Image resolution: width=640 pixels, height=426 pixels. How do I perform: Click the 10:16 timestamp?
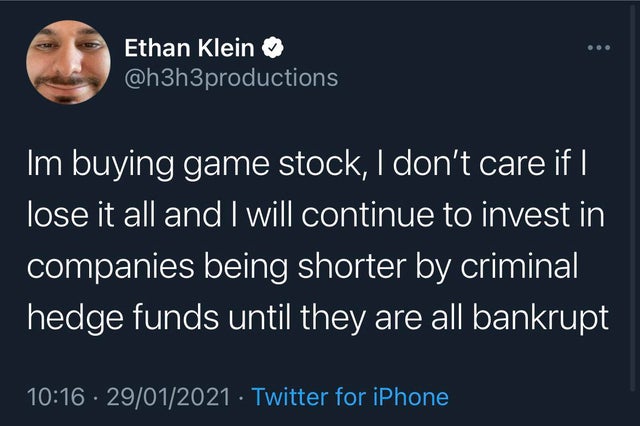tap(56, 397)
